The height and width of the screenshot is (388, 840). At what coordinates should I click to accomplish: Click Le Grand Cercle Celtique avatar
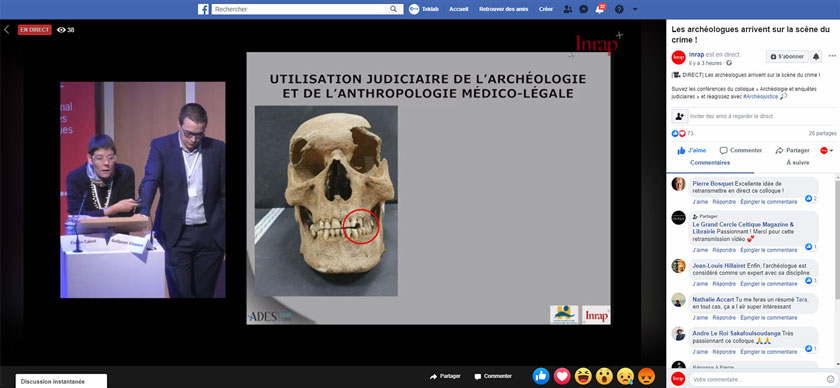click(678, 217)
